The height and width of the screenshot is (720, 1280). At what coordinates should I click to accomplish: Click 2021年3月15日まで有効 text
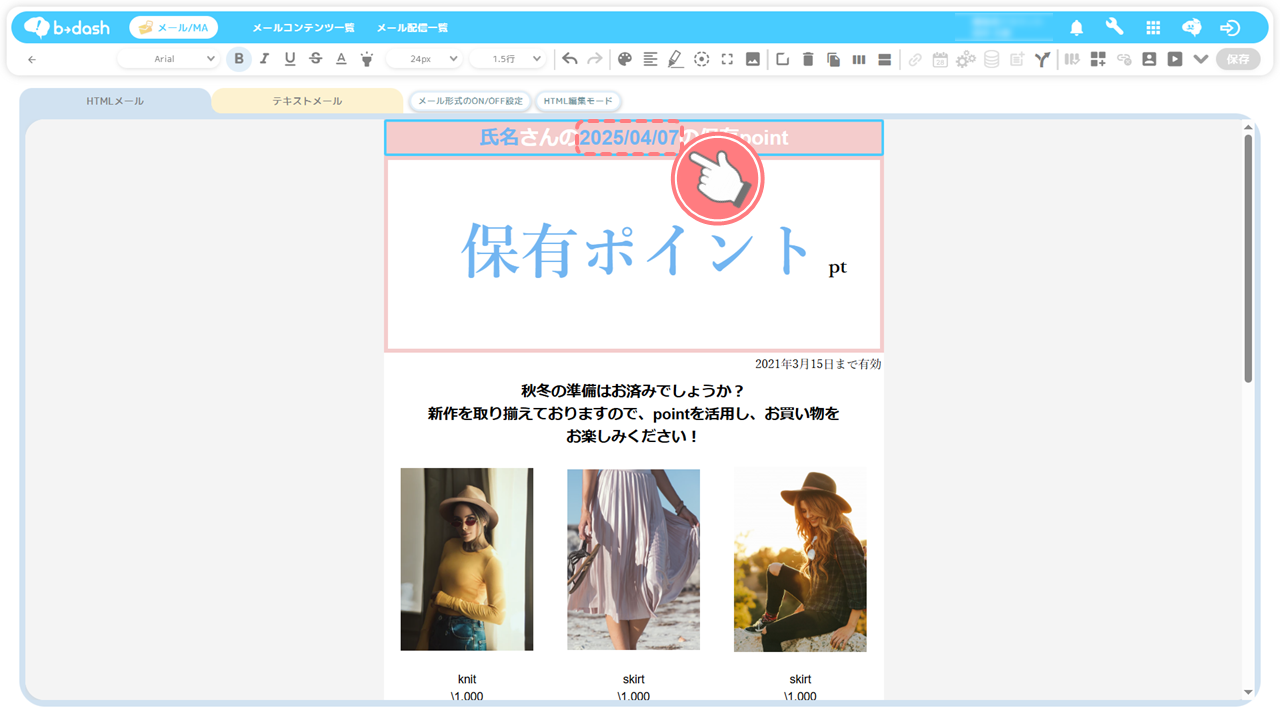(818, 364)
